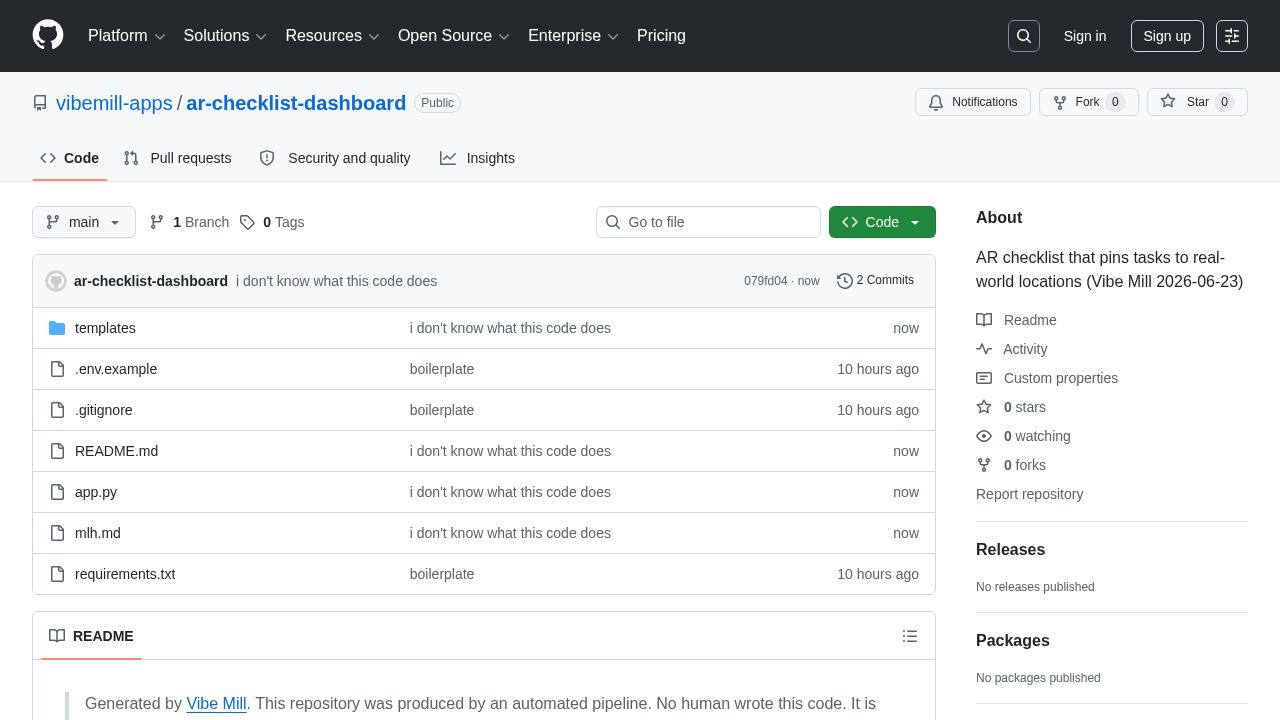Expand the Platform menu
This screenshot has height=720, width=1280.
tap(127, 36)
